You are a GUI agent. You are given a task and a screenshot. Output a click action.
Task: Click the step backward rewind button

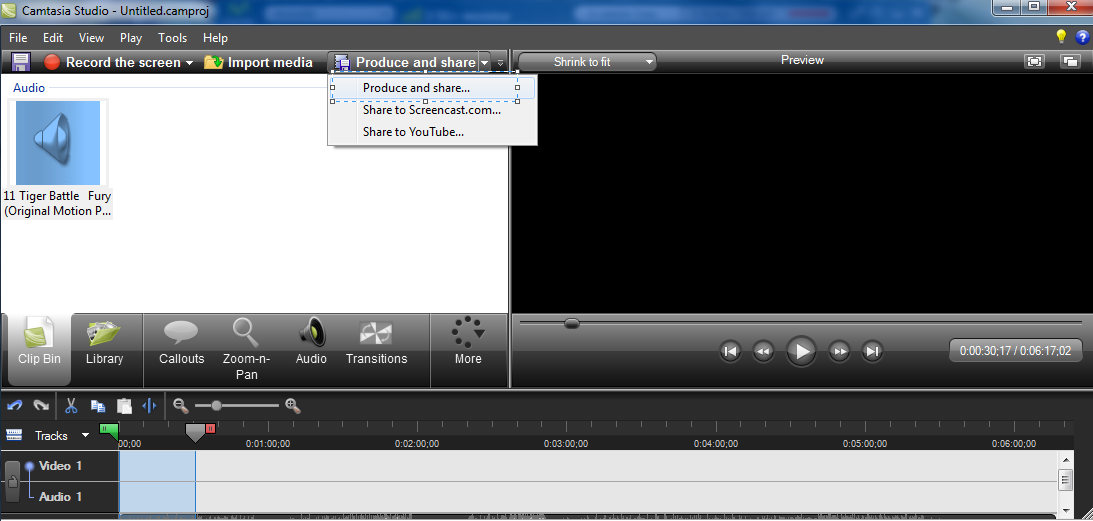(x=763, y=351)
